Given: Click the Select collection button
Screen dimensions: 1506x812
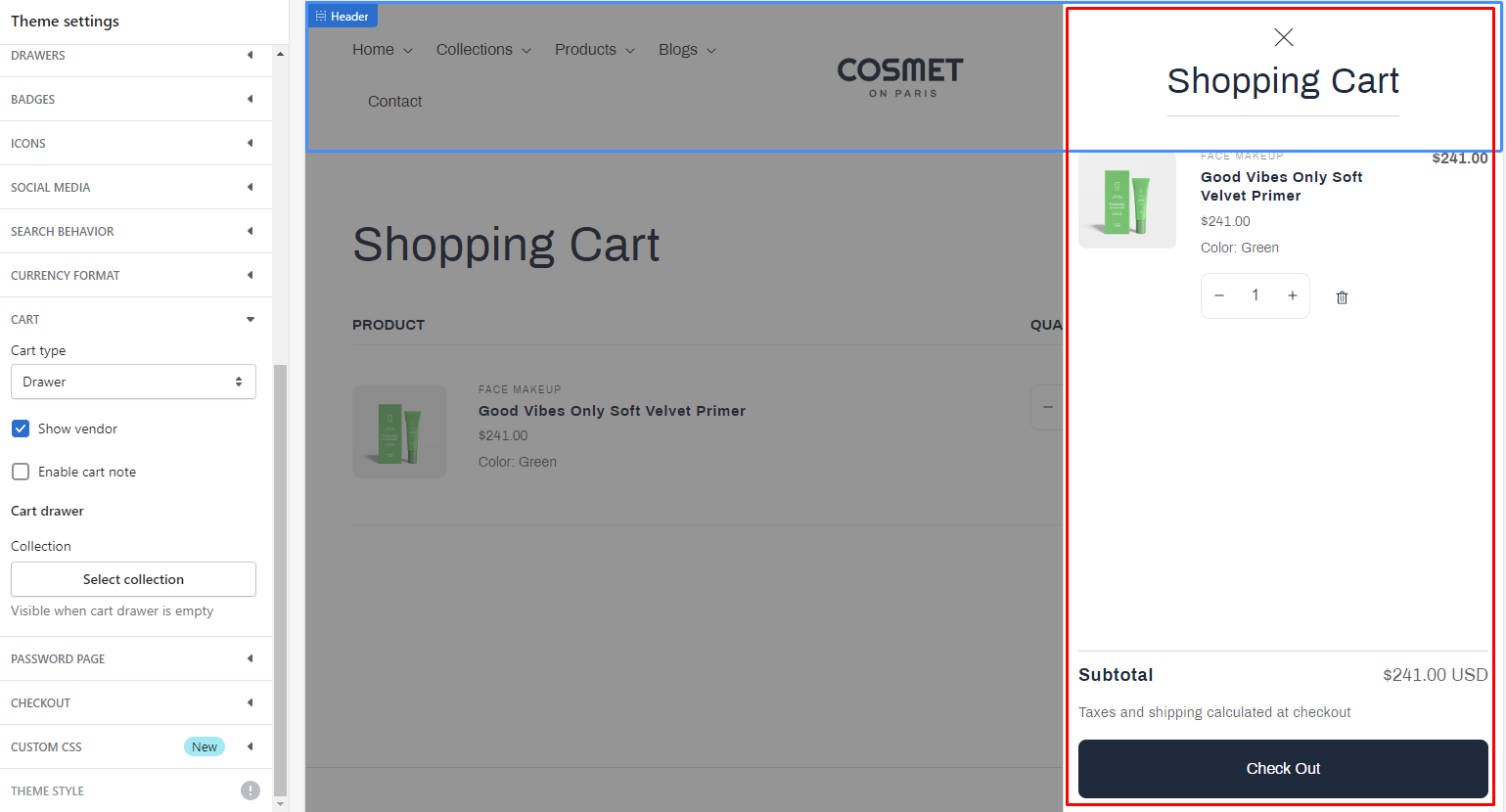Looking at the screenshot, I should (x=133, y=579).
